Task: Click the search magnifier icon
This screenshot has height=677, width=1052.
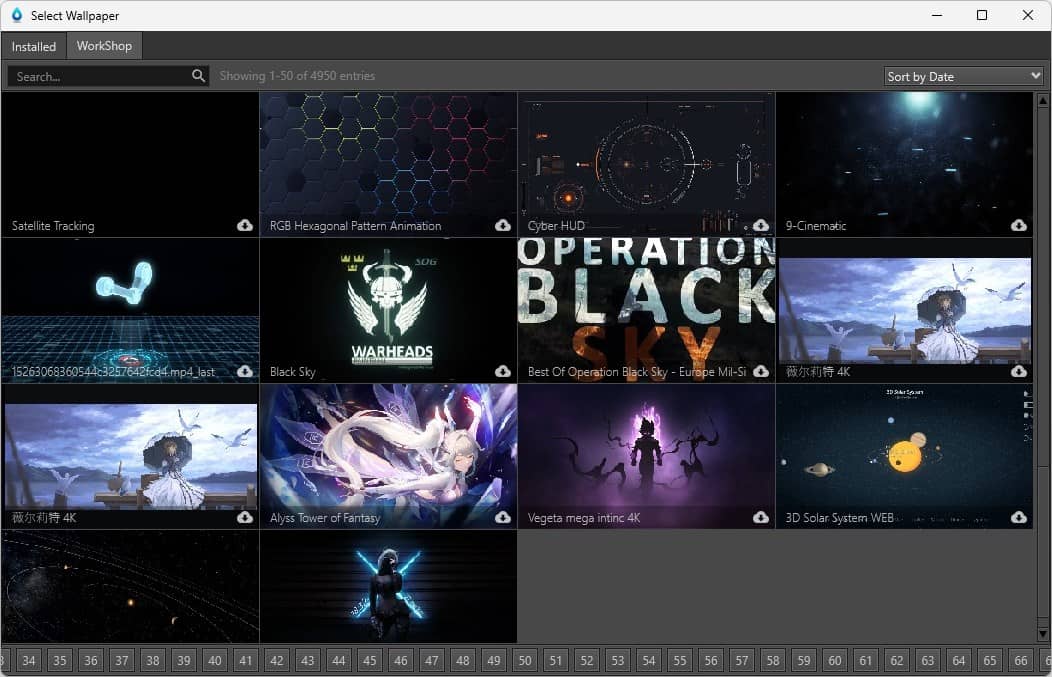Action: click(x=198, y=76)
